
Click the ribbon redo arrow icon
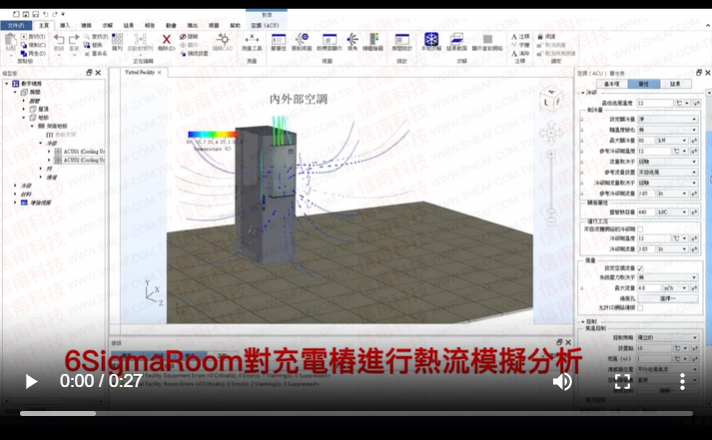pos(74,39)
